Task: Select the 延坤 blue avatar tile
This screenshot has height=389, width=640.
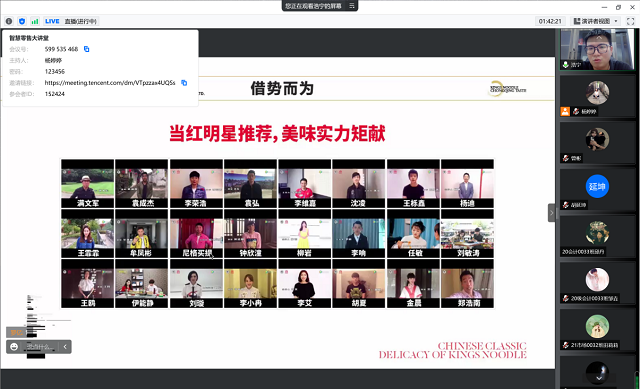Action: point(597,186)
